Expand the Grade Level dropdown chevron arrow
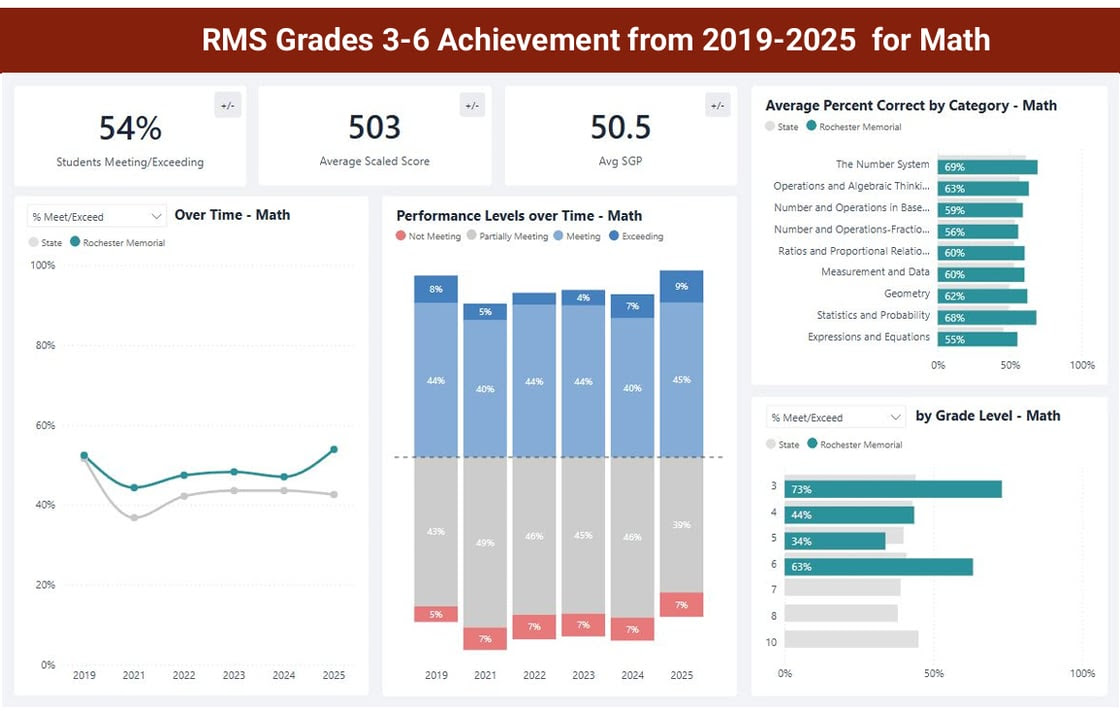 tap(895, 417)
